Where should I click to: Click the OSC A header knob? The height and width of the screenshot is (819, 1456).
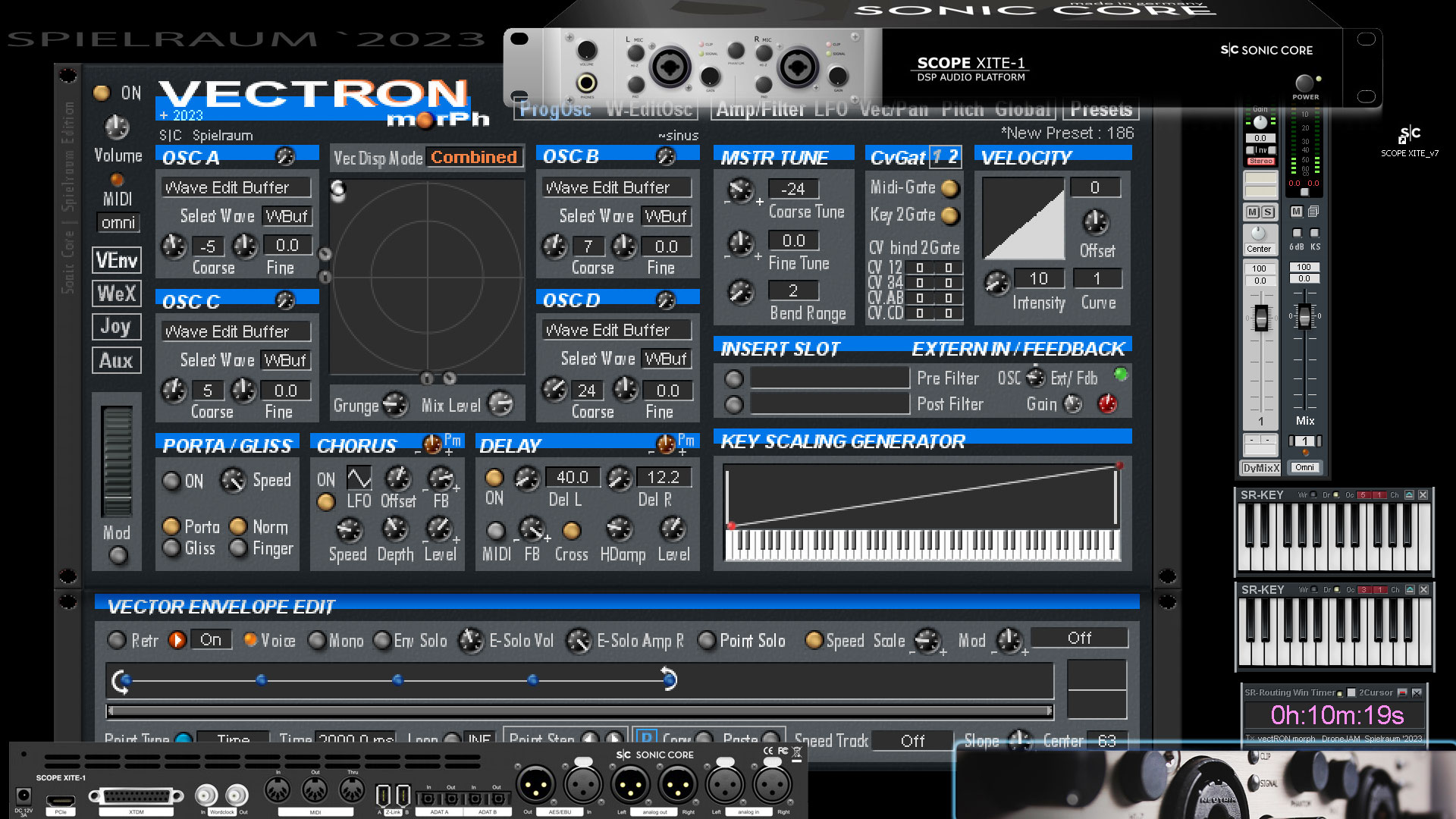[285, 156]
